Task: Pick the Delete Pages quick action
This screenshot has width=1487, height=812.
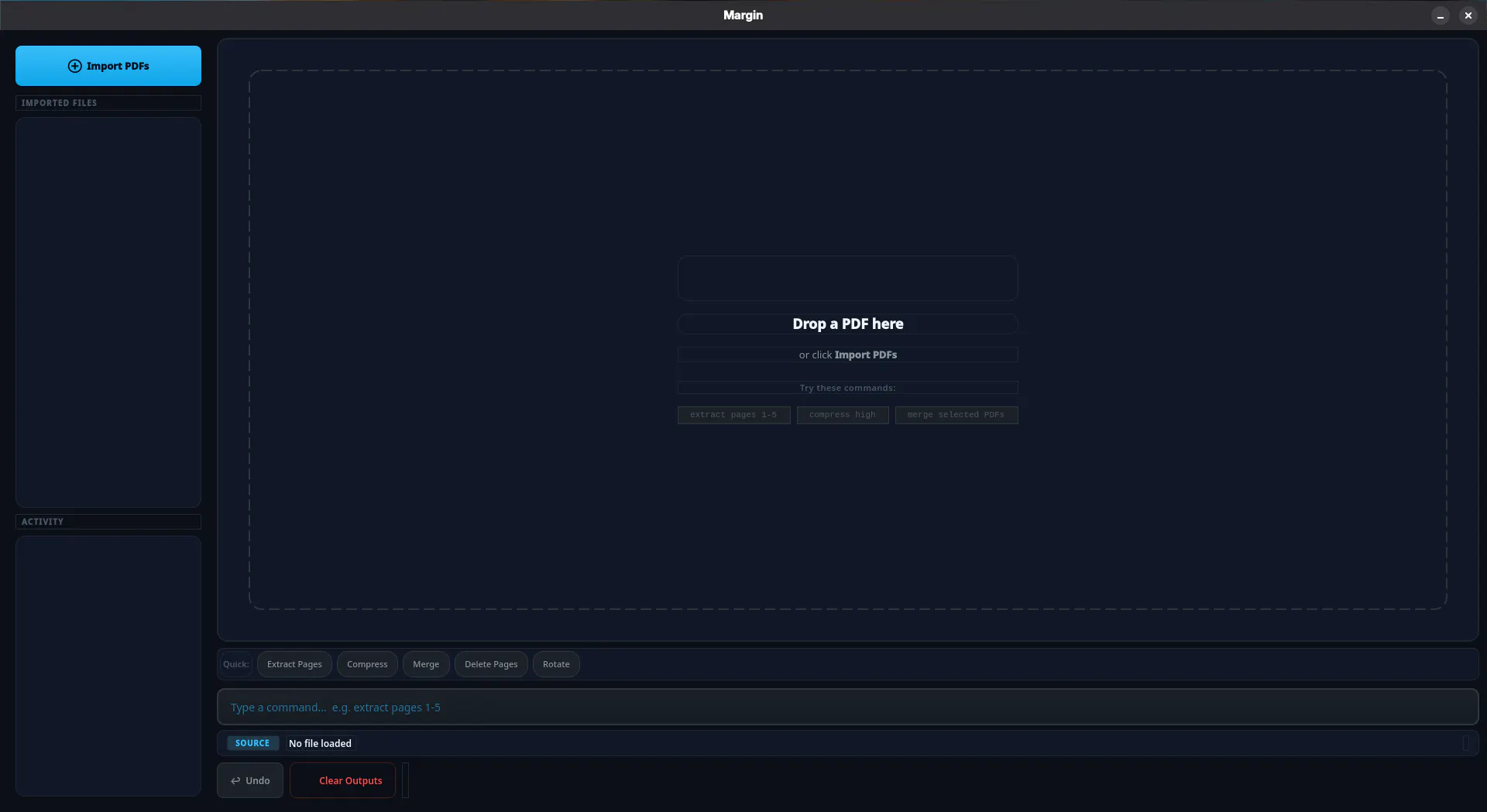Action: click(491, 664)
